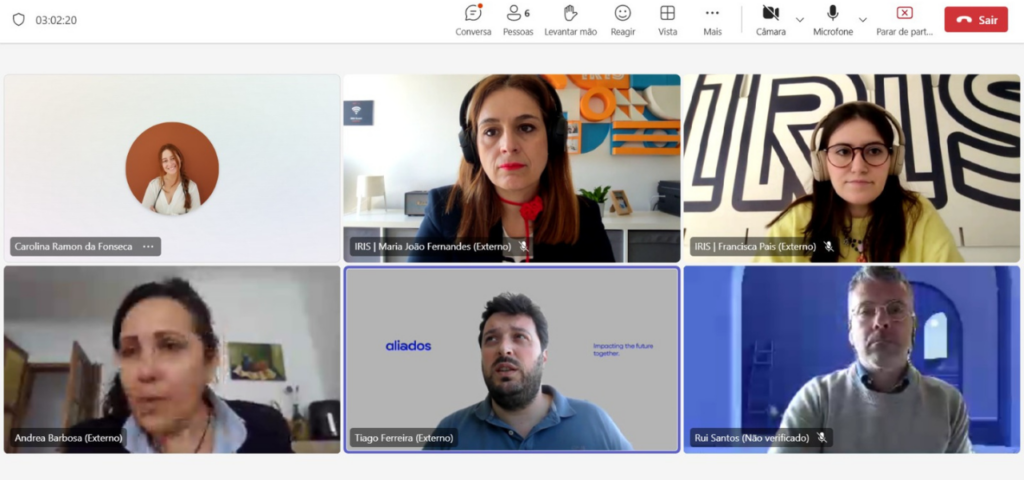The width and height of the screenshot is (1024, 480).
Task: Click Carolina Ramon da Fonseca's profile avatar
Action: (x=172, y=168)
